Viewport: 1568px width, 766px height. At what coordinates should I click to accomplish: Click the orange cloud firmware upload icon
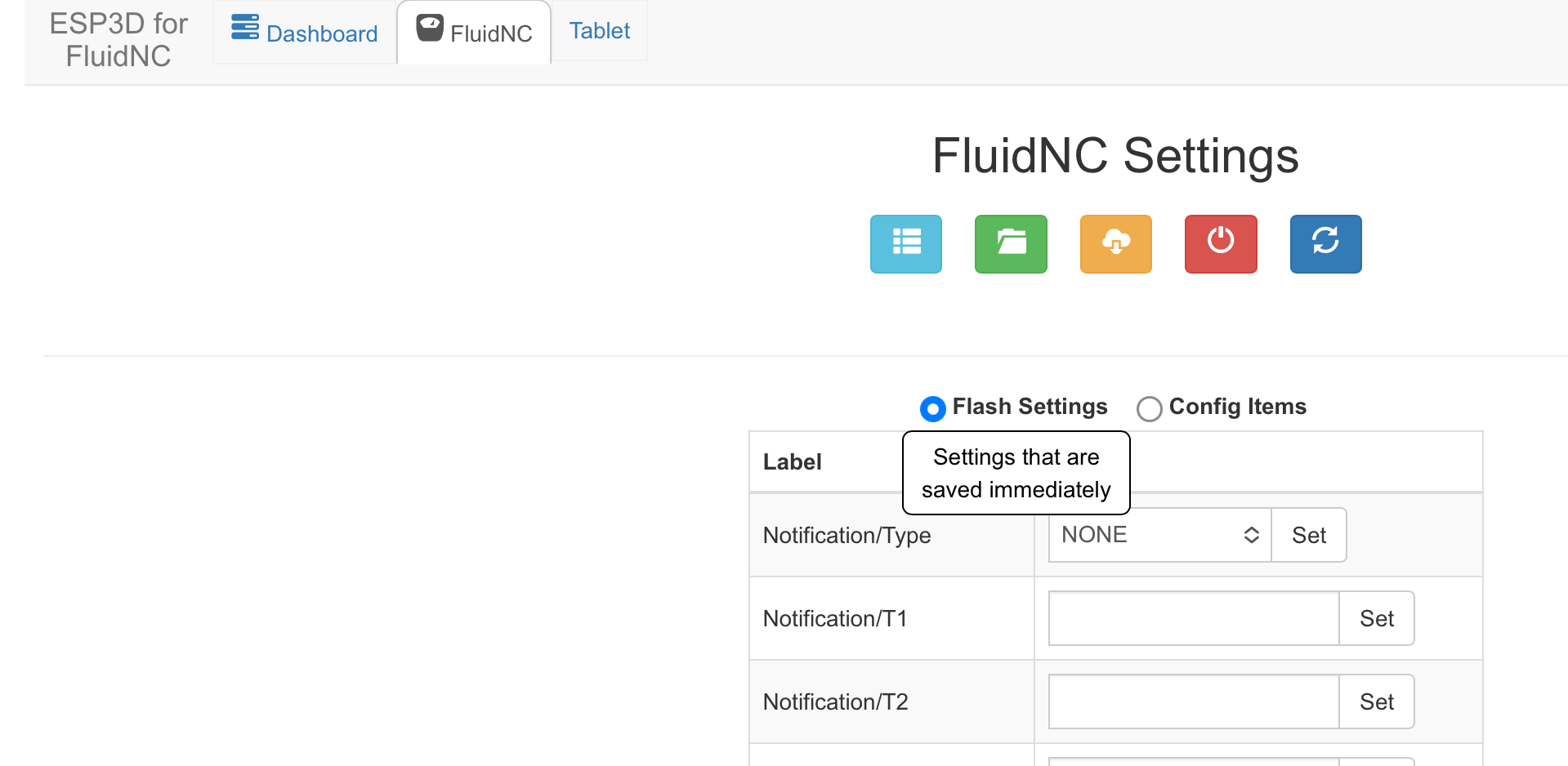1115,243
